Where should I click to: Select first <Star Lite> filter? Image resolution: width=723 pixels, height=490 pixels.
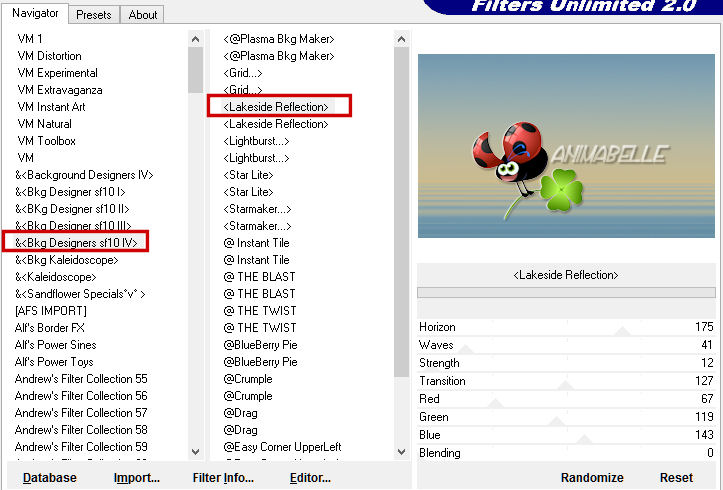pos(248,175)
